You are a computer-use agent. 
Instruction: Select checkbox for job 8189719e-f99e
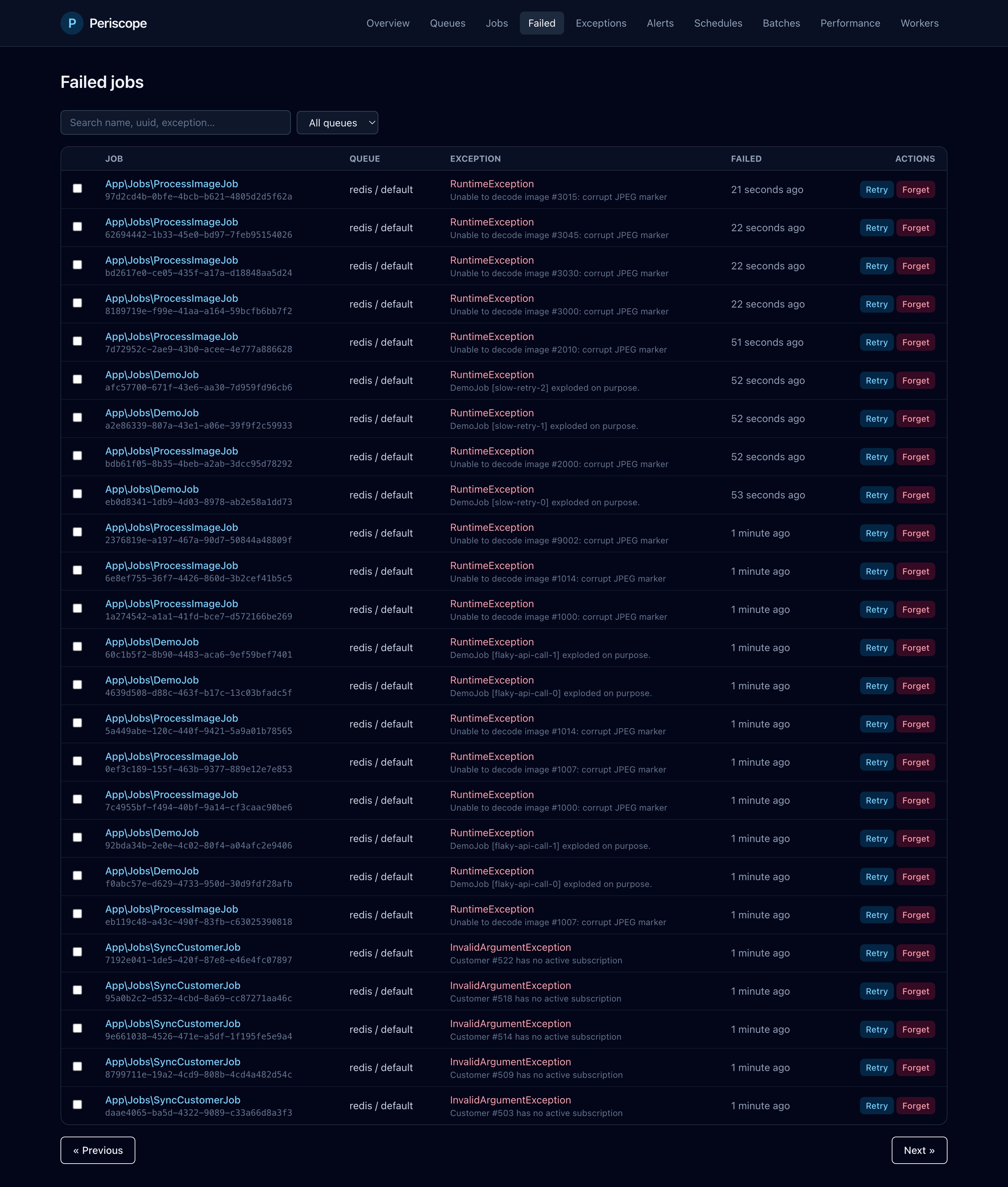(x=77, y=303)
